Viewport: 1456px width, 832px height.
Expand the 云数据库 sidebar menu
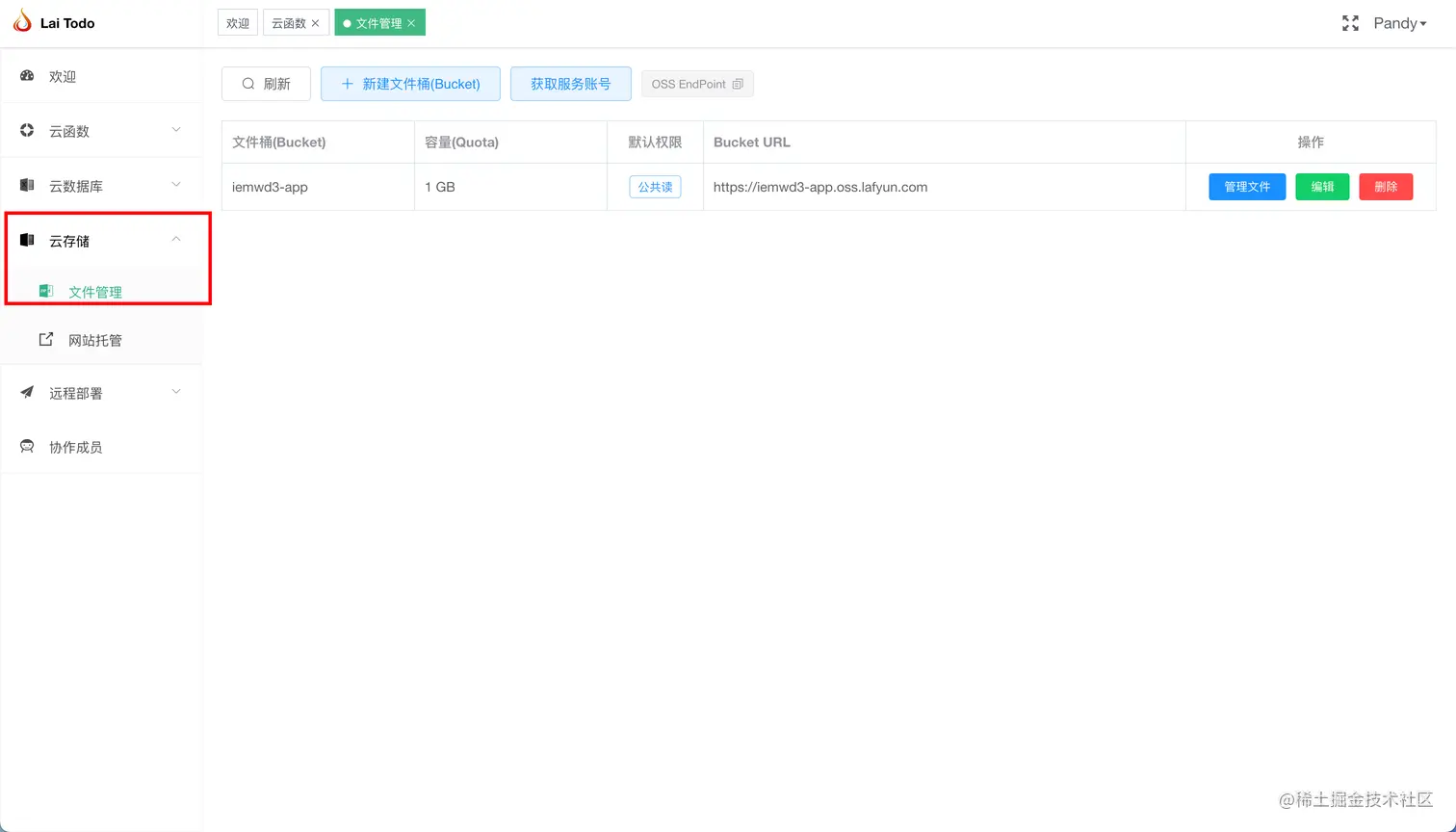[101, 186]
